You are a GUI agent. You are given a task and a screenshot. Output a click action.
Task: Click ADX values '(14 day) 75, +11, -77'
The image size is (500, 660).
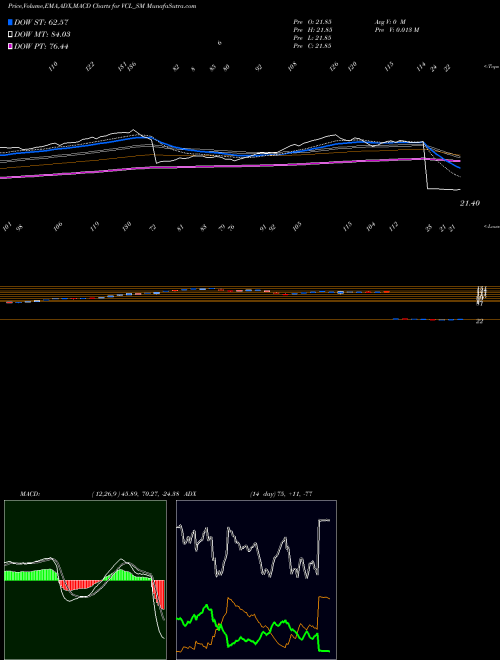280,494
